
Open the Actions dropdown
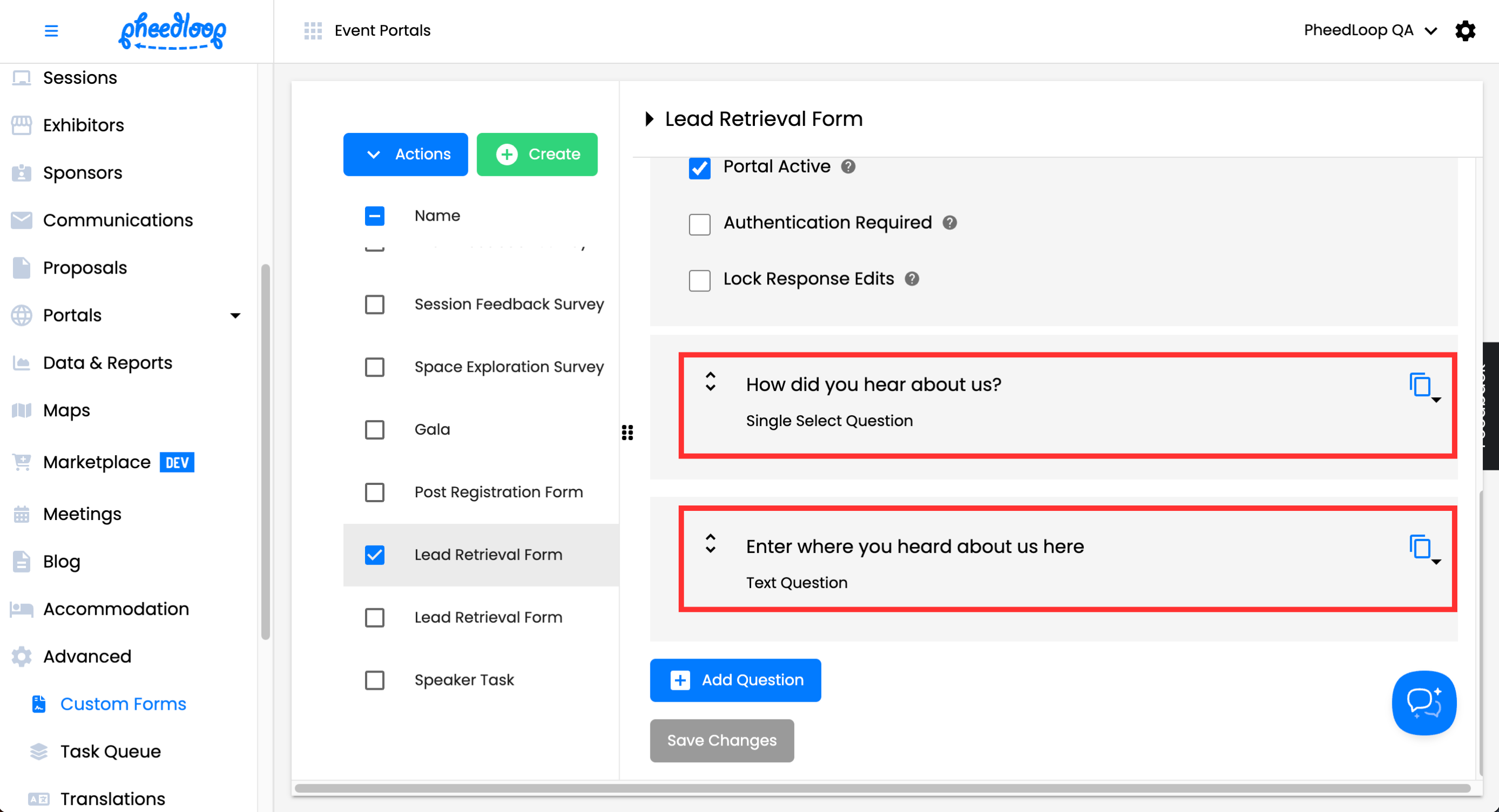click(405, 154)
